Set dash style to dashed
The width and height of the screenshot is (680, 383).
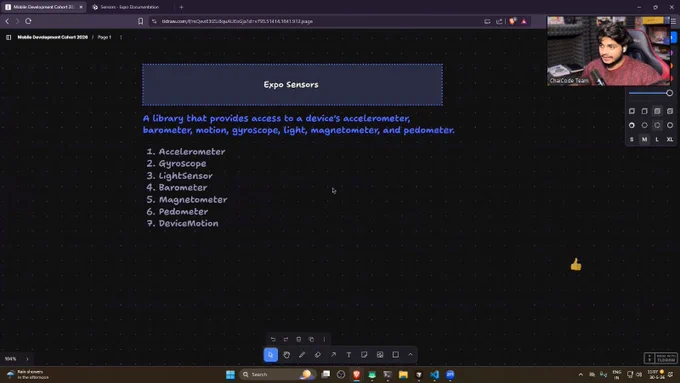[x=644, y=125]
